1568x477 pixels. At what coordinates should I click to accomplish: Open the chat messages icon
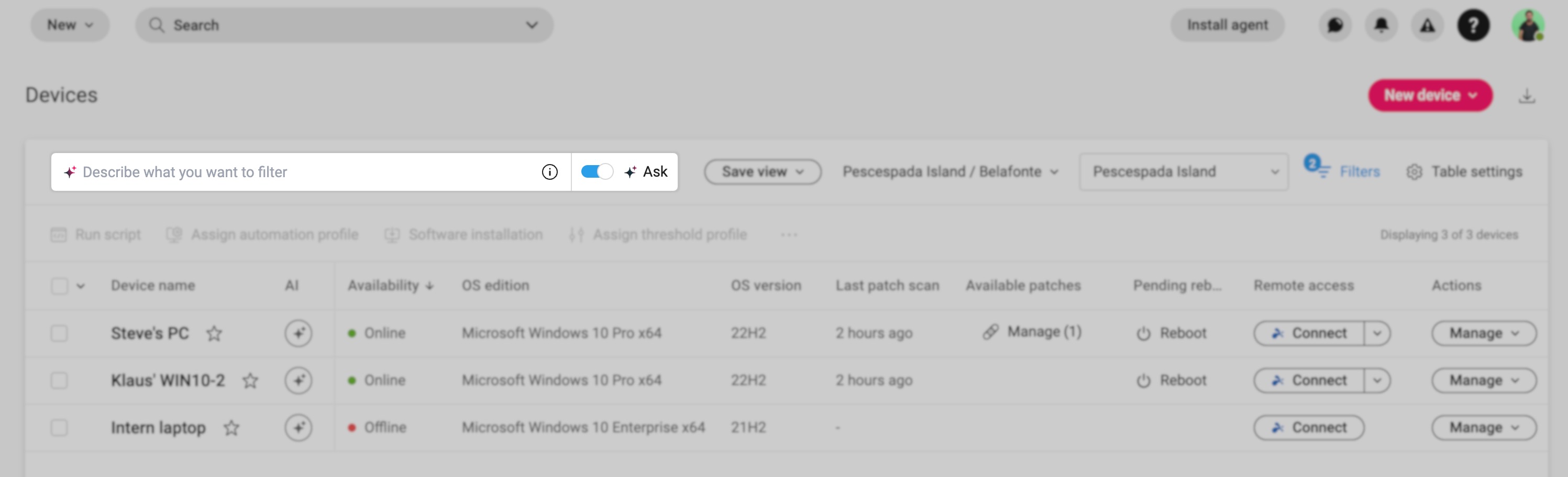click(x=1335, y=26)
